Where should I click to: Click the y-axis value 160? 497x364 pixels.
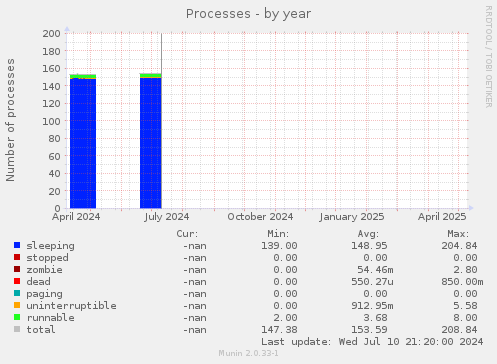pyautogui.click(x=51, y=69)
